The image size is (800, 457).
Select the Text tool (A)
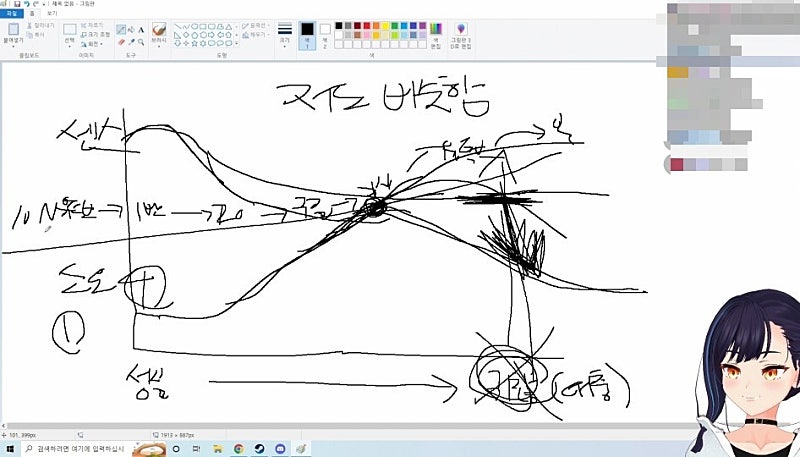[141, 30]
